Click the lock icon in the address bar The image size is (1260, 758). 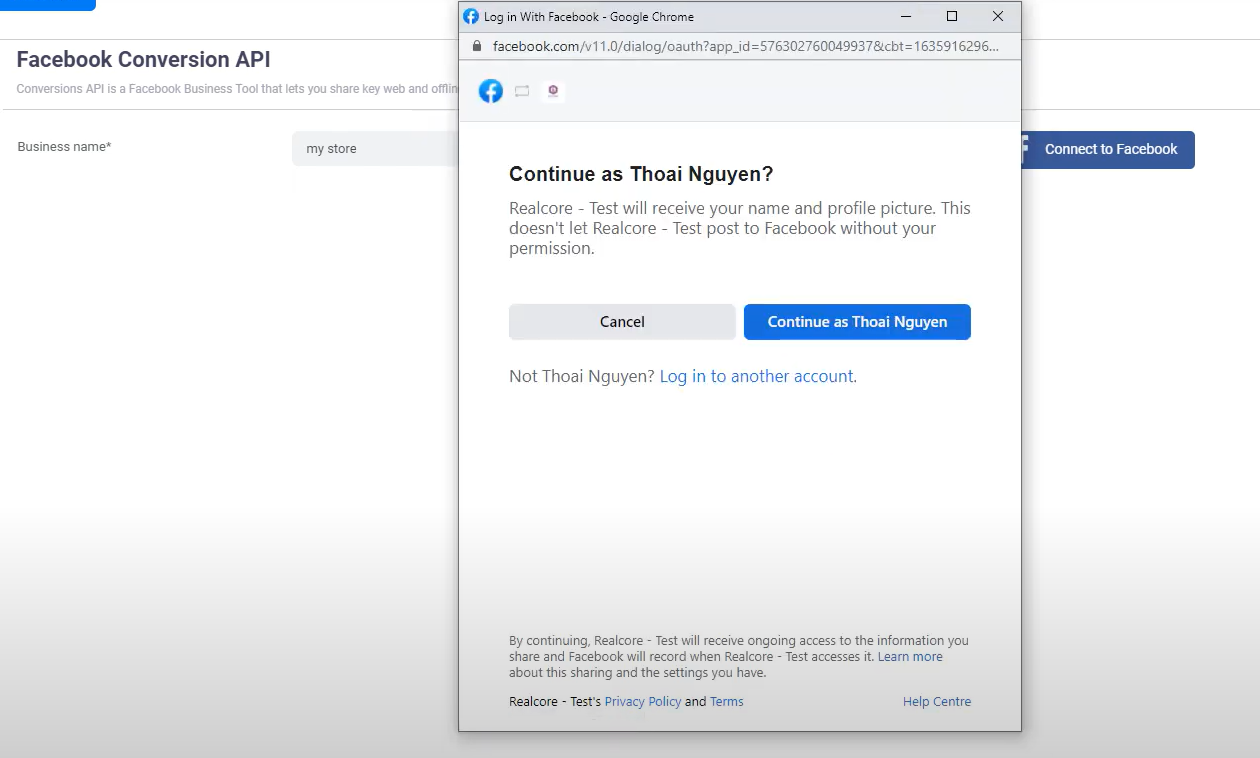[476, 46]
